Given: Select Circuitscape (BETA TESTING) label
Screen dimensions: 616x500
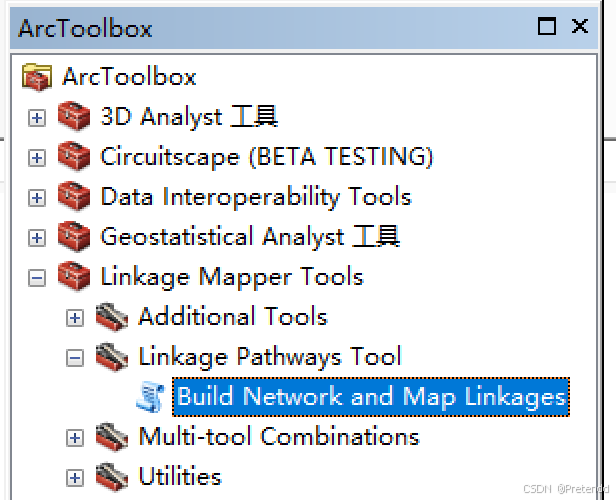Looking at the screenshot, I should pos(267,157).
